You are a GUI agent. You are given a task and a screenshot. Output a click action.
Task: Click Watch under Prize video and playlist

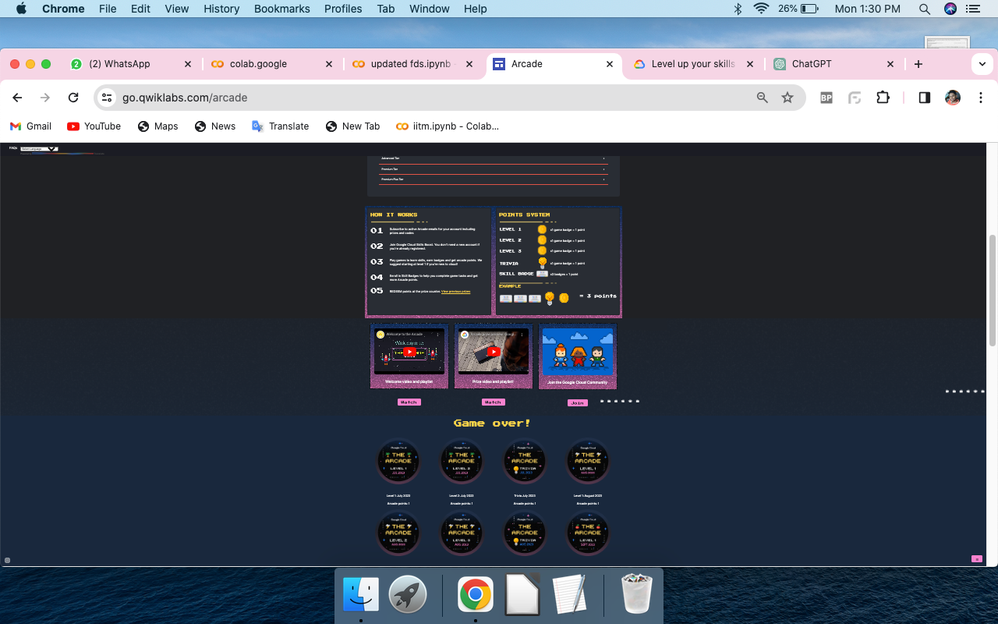click(493, 402)
